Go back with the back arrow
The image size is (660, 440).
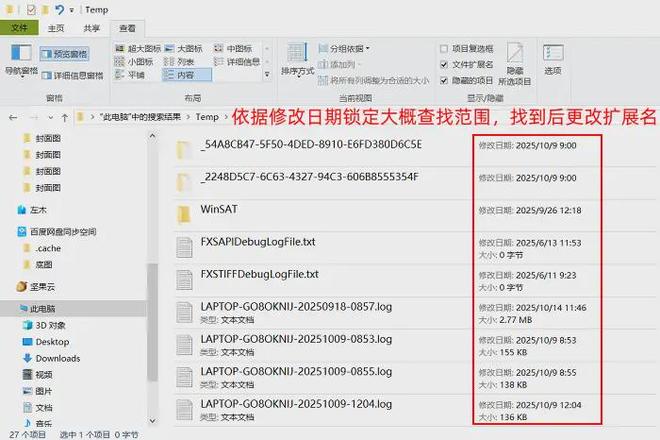(13, 117)
